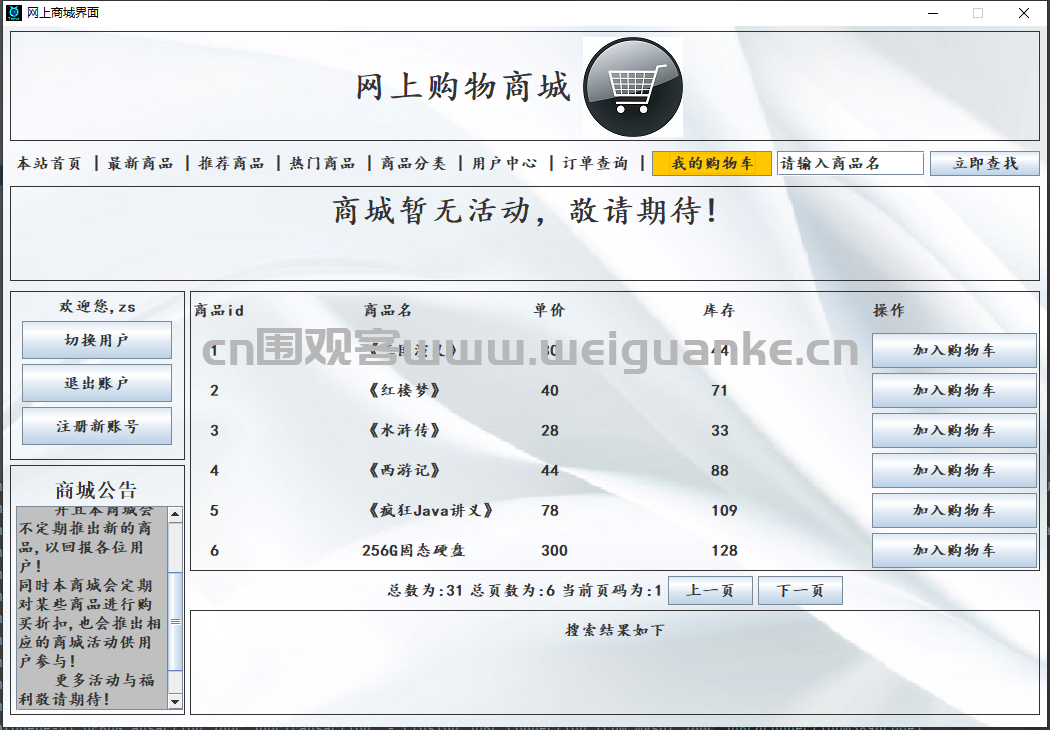
Task: Add 《水浒传》 to the shopping cart
Action: (954, 431)
